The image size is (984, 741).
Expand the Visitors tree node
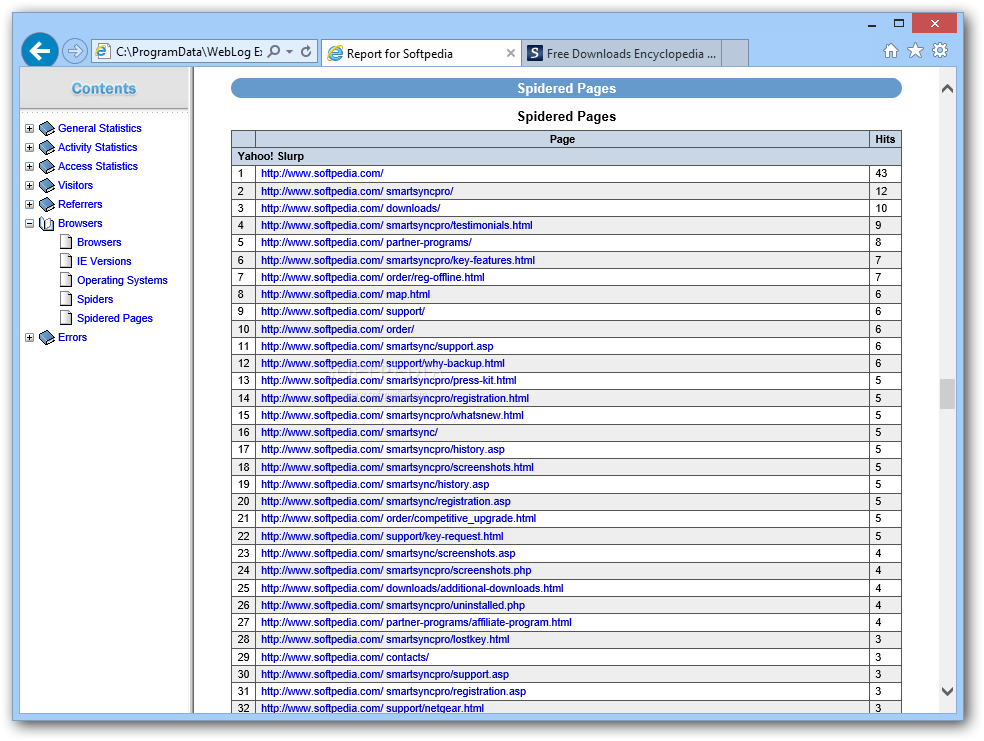(29, 186)
